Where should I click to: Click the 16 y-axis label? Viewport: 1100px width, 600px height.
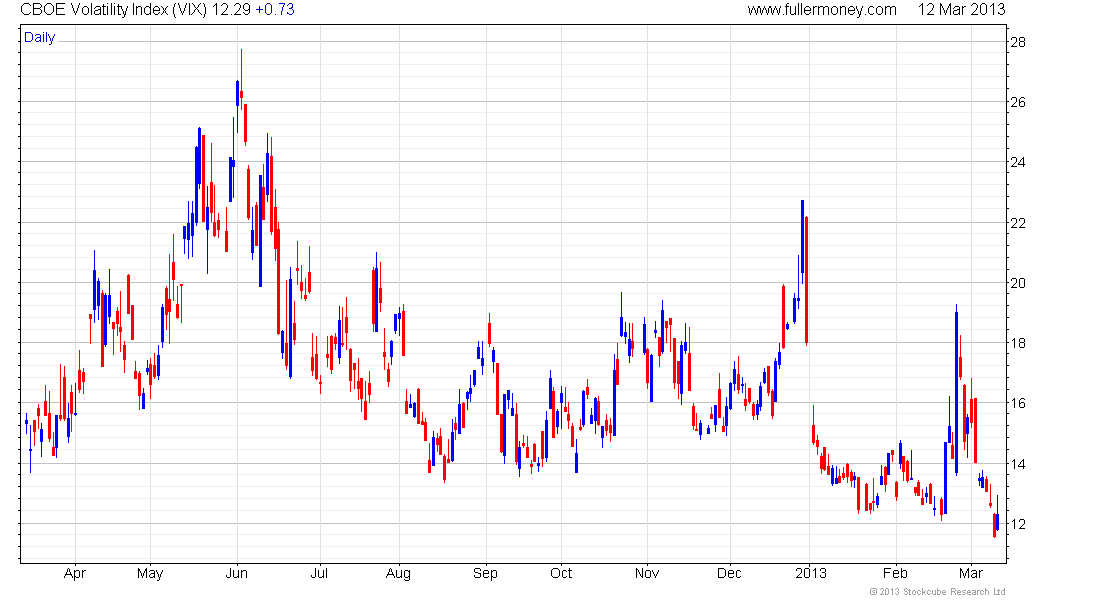point(1017,404)
